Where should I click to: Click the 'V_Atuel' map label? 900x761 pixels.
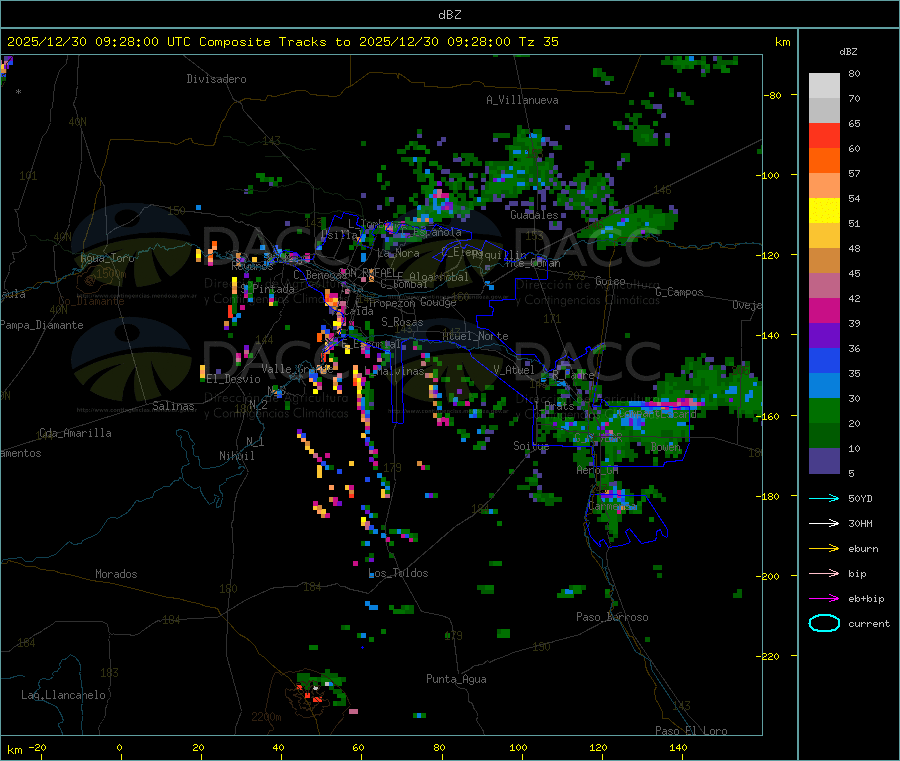(514, 370)
